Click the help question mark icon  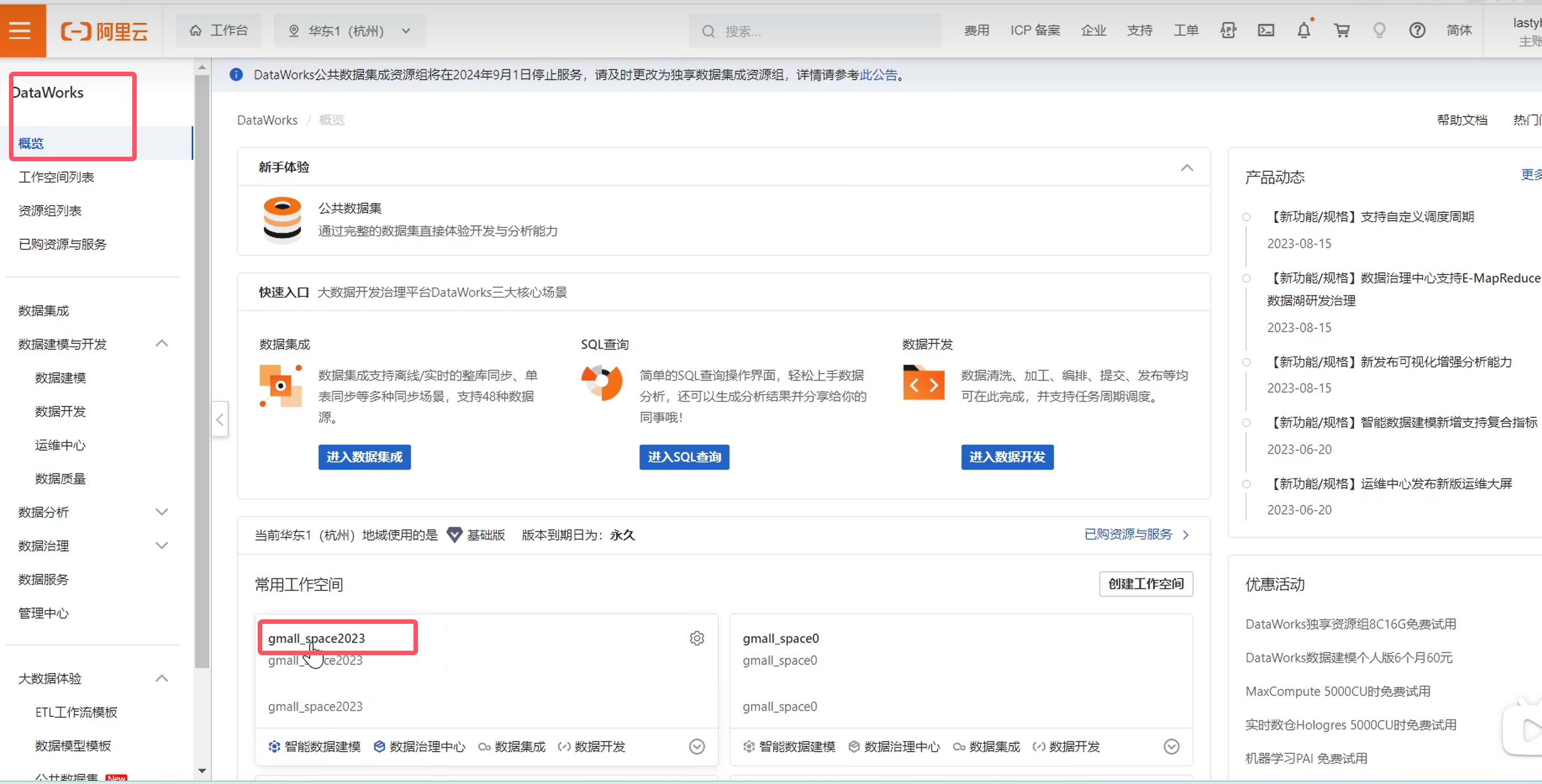click(1416, 31)
